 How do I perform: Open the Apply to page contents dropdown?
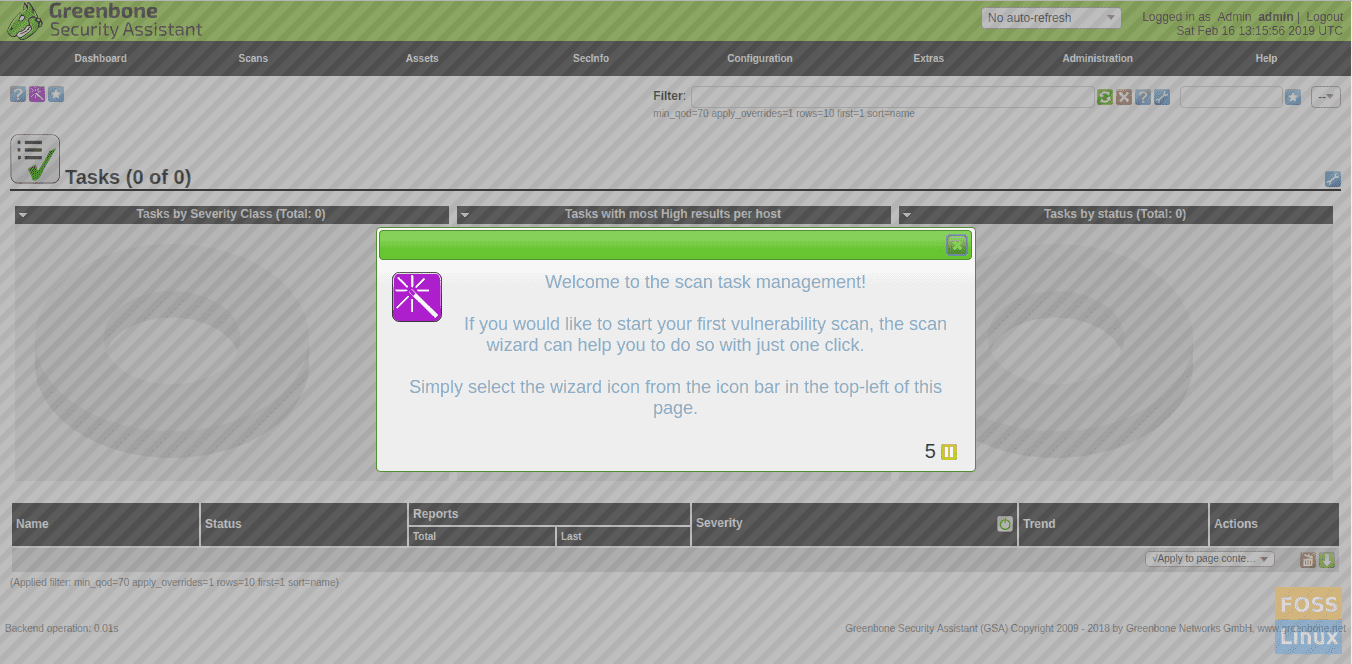[x=1210, y=559]
